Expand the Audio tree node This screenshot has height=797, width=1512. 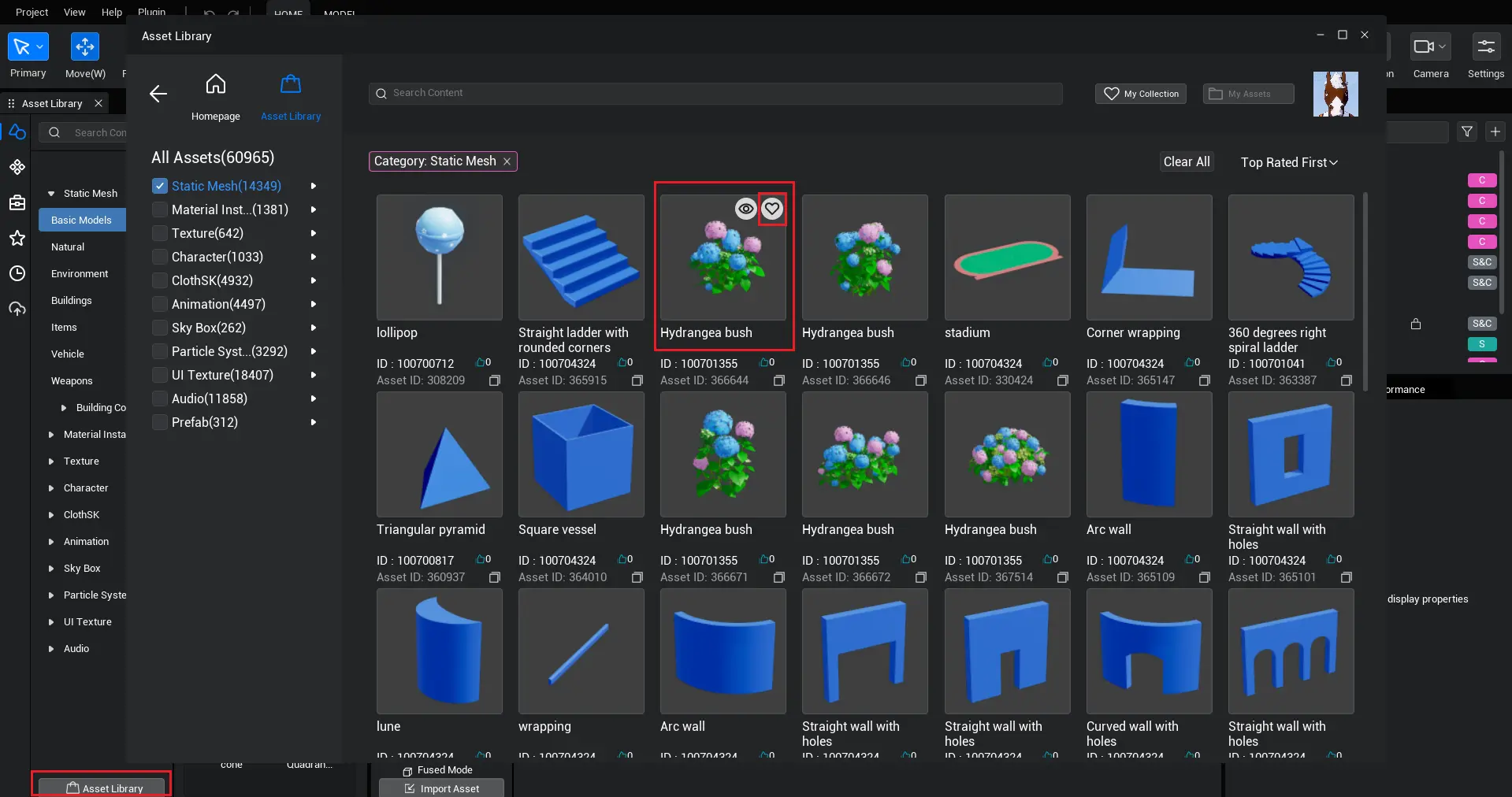tap(51, 649)
